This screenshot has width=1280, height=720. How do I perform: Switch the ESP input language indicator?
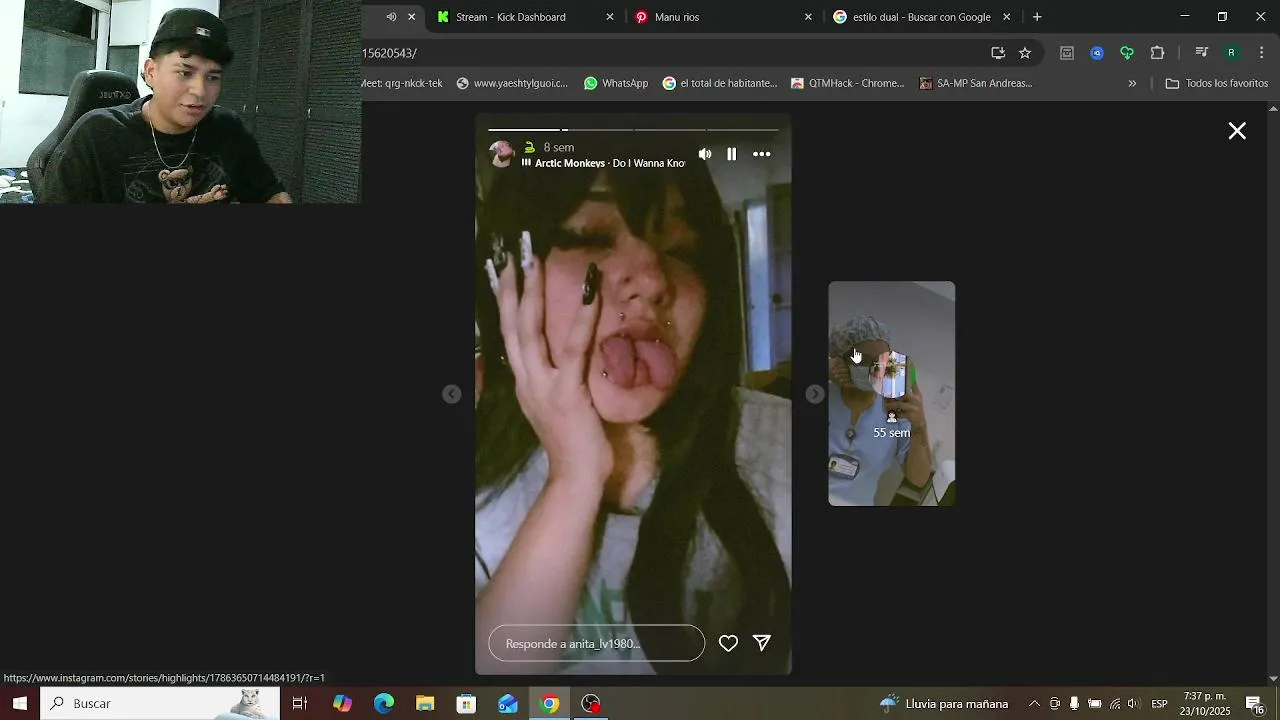(x=1159, y=703)
